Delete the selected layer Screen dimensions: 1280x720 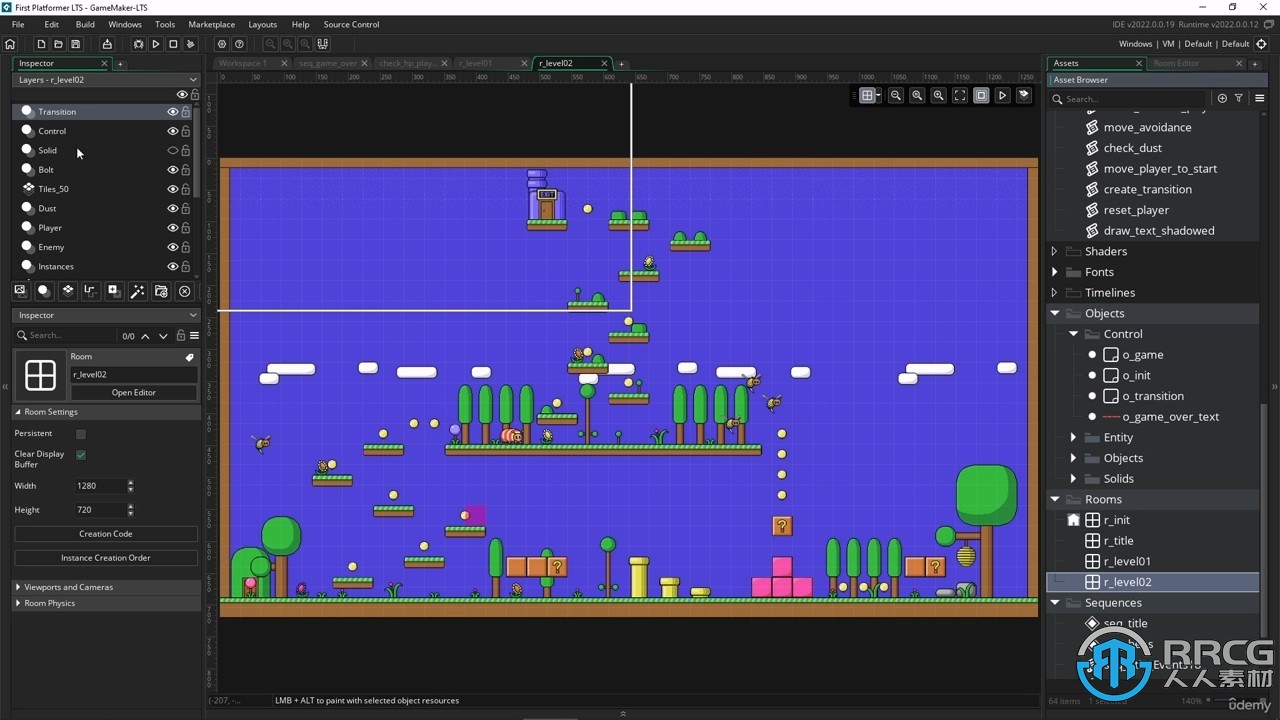point(184,291)
